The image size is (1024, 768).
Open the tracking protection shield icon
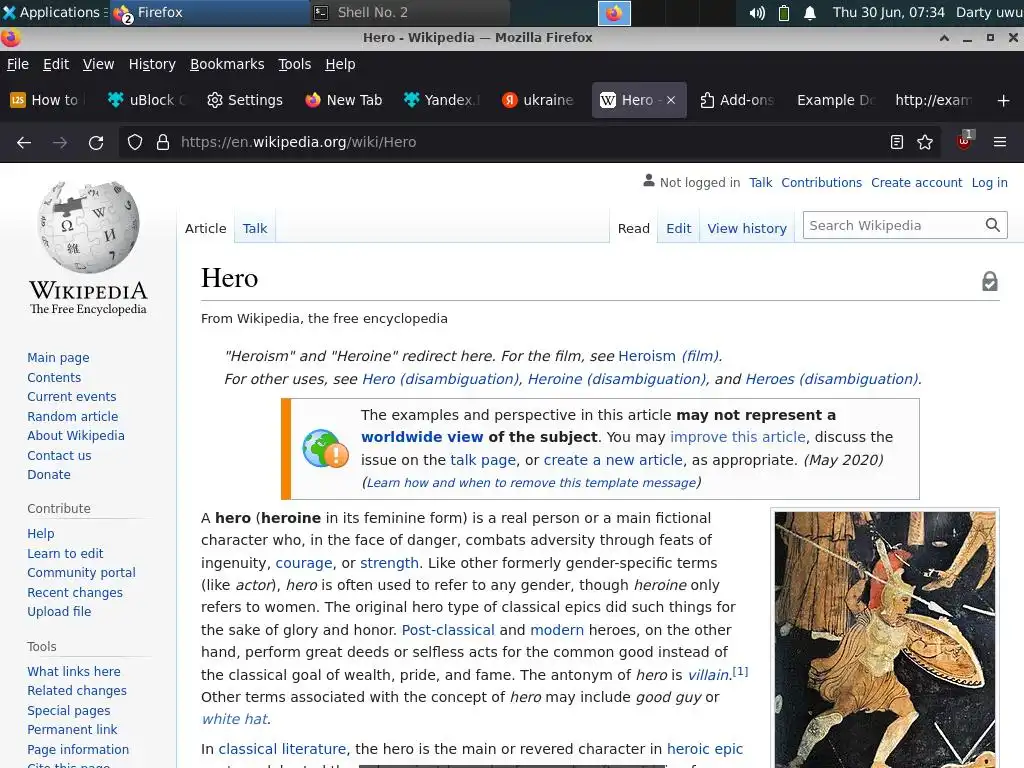[135, 142]
